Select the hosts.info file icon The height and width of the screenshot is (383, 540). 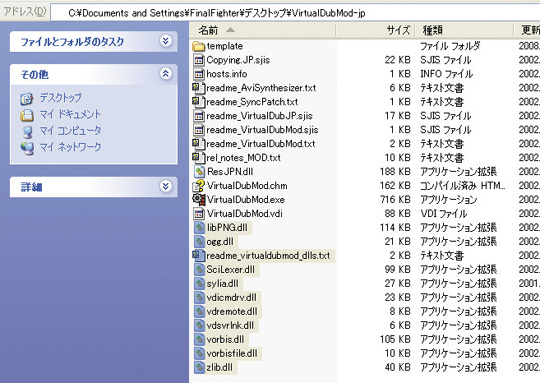pyautogui.click(x=199, y=74)
